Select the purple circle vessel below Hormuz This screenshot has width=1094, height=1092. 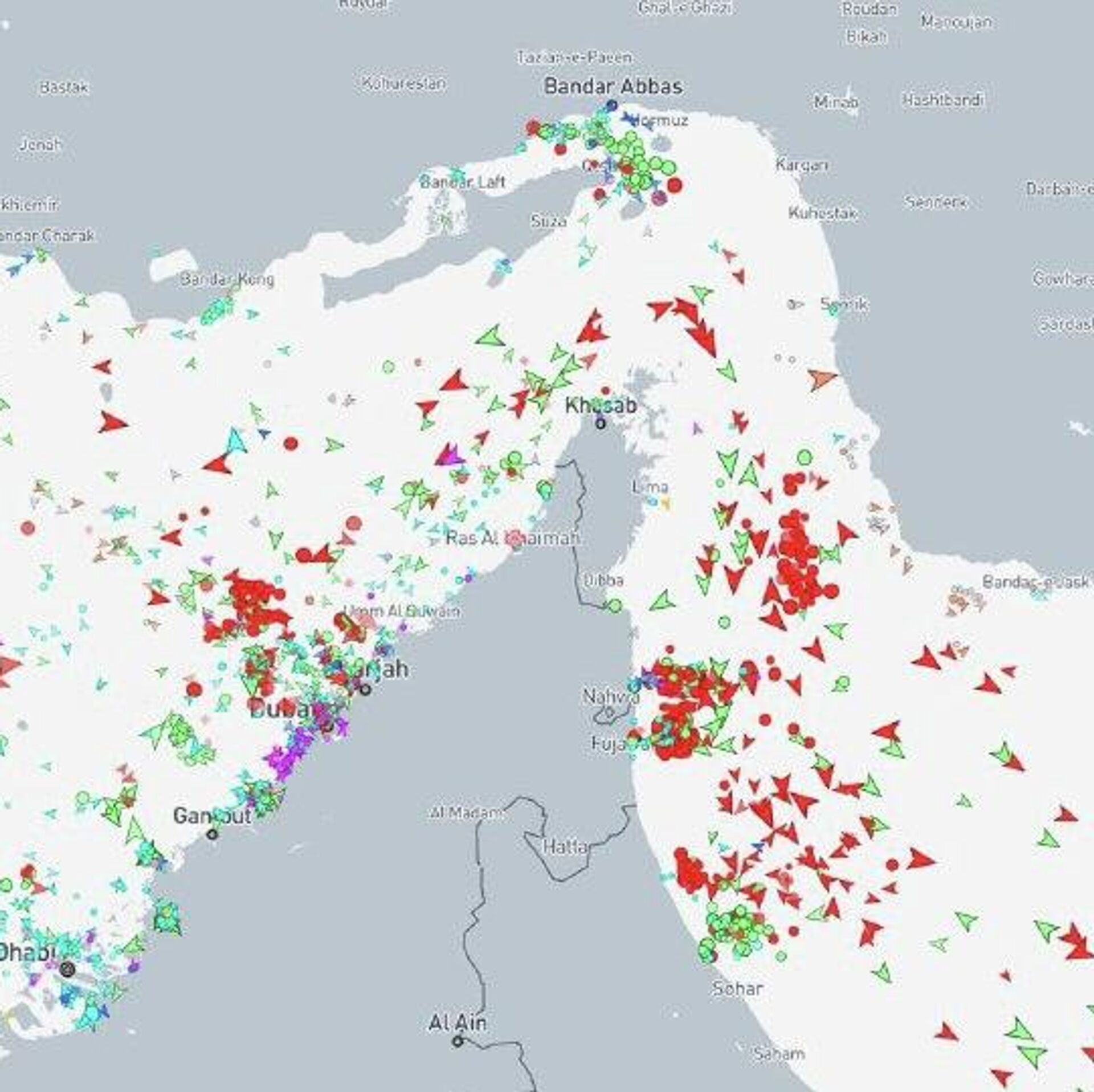pyautogui.click(x=659, y=199)
